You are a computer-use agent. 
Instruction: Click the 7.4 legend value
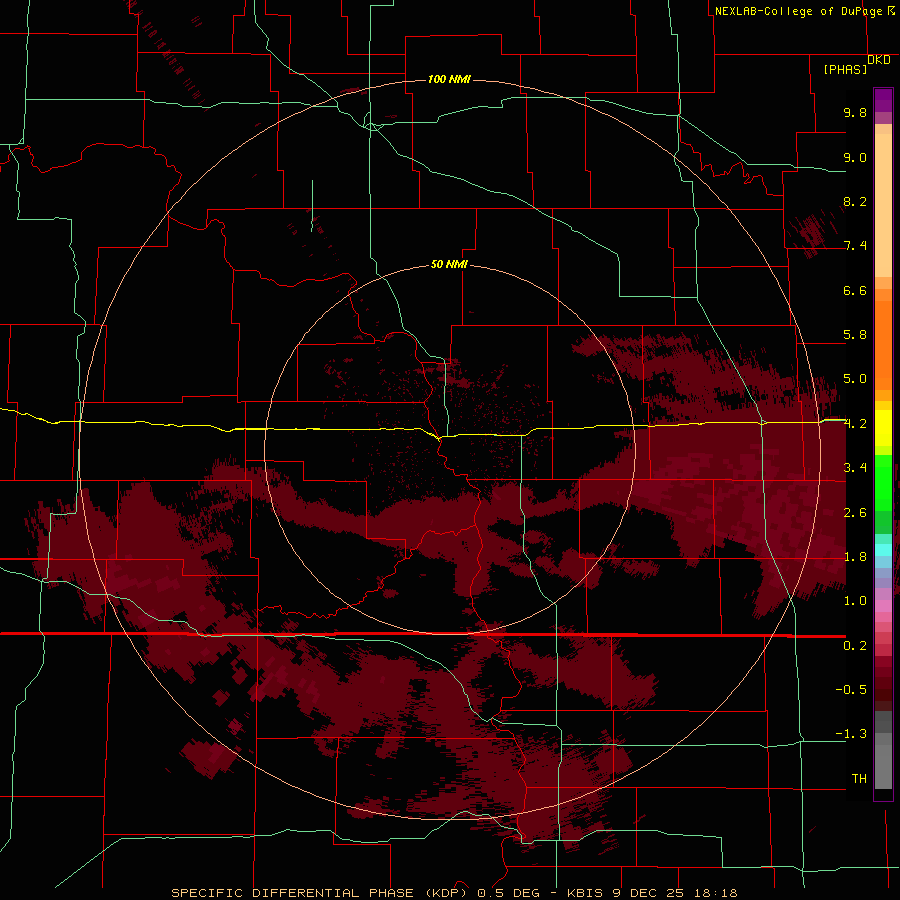pyautogui.click(x=855, y=246)
